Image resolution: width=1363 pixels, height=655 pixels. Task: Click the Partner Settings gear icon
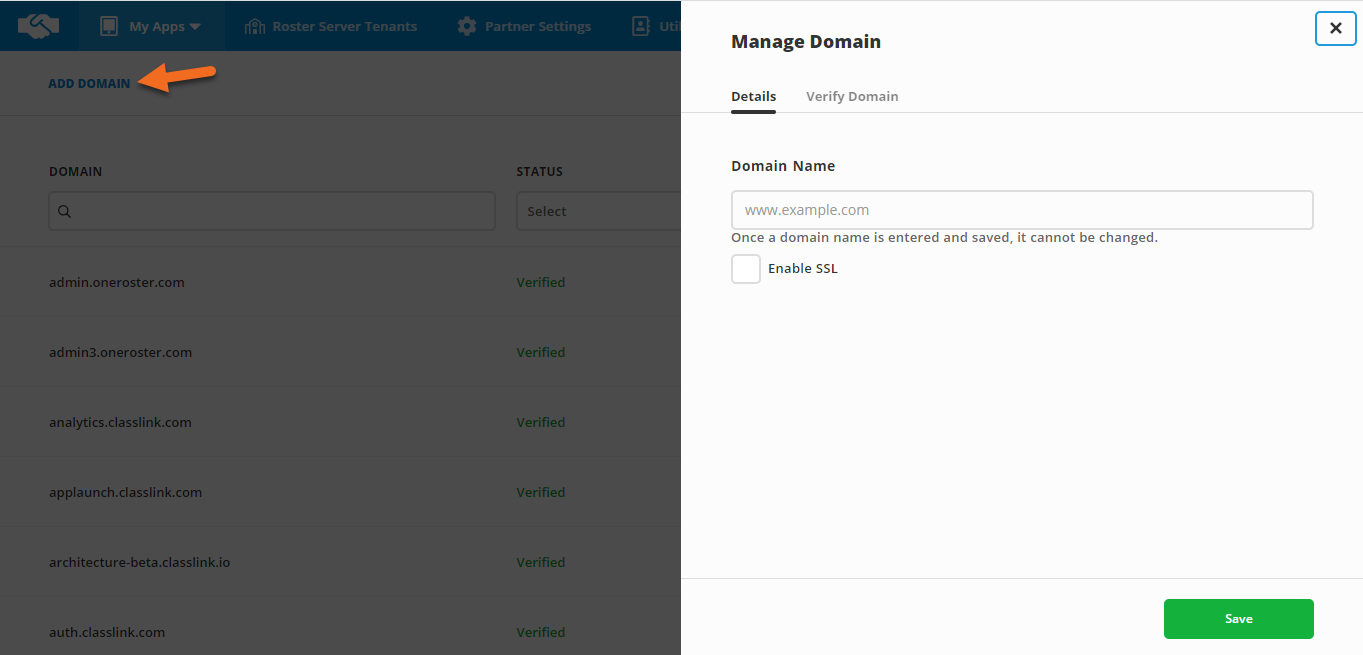467,26
